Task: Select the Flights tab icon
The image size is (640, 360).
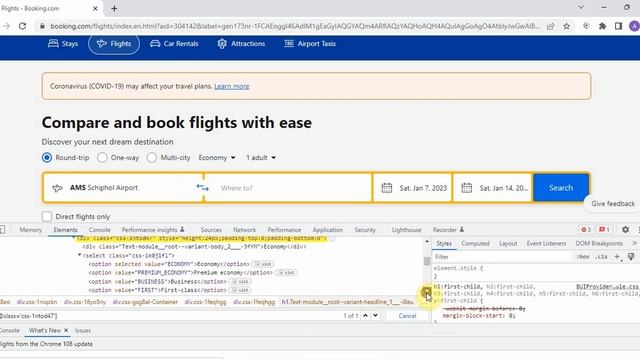Action: click(102, 43)
